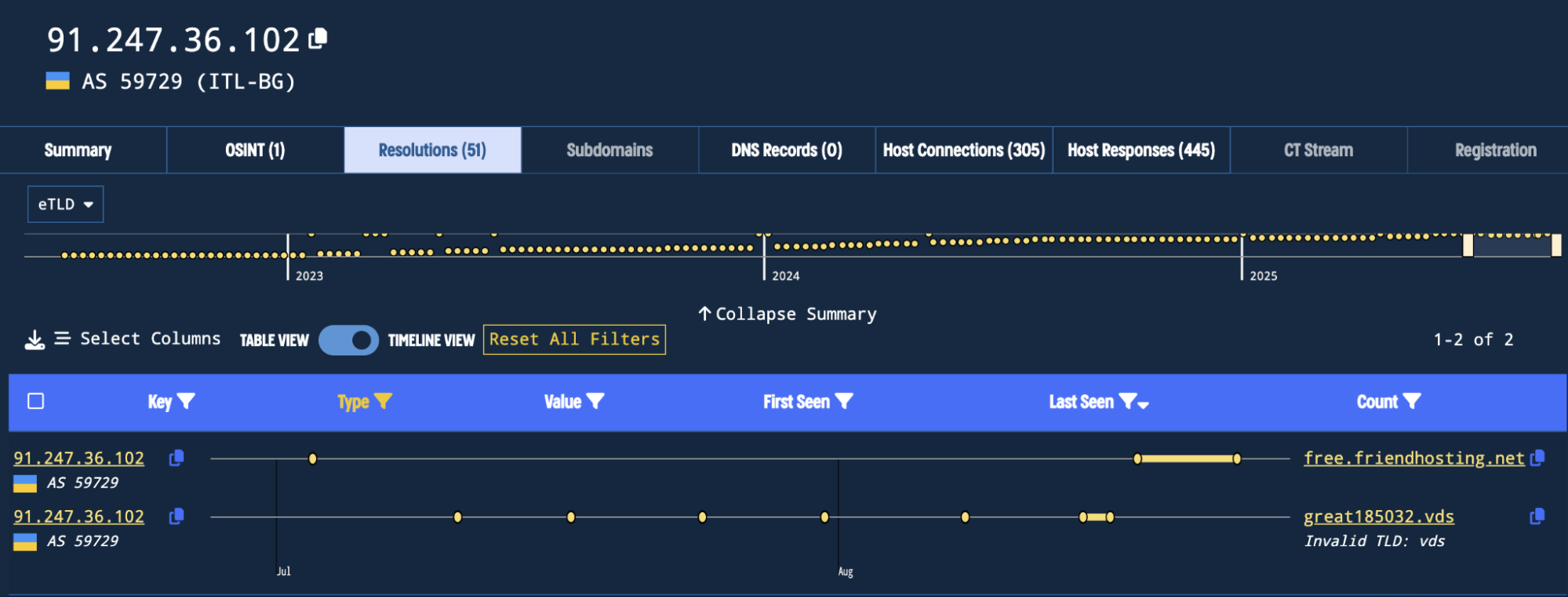Copy the free.friendhosting.net value
1568x598 pixels.
tap(1537, 458)
